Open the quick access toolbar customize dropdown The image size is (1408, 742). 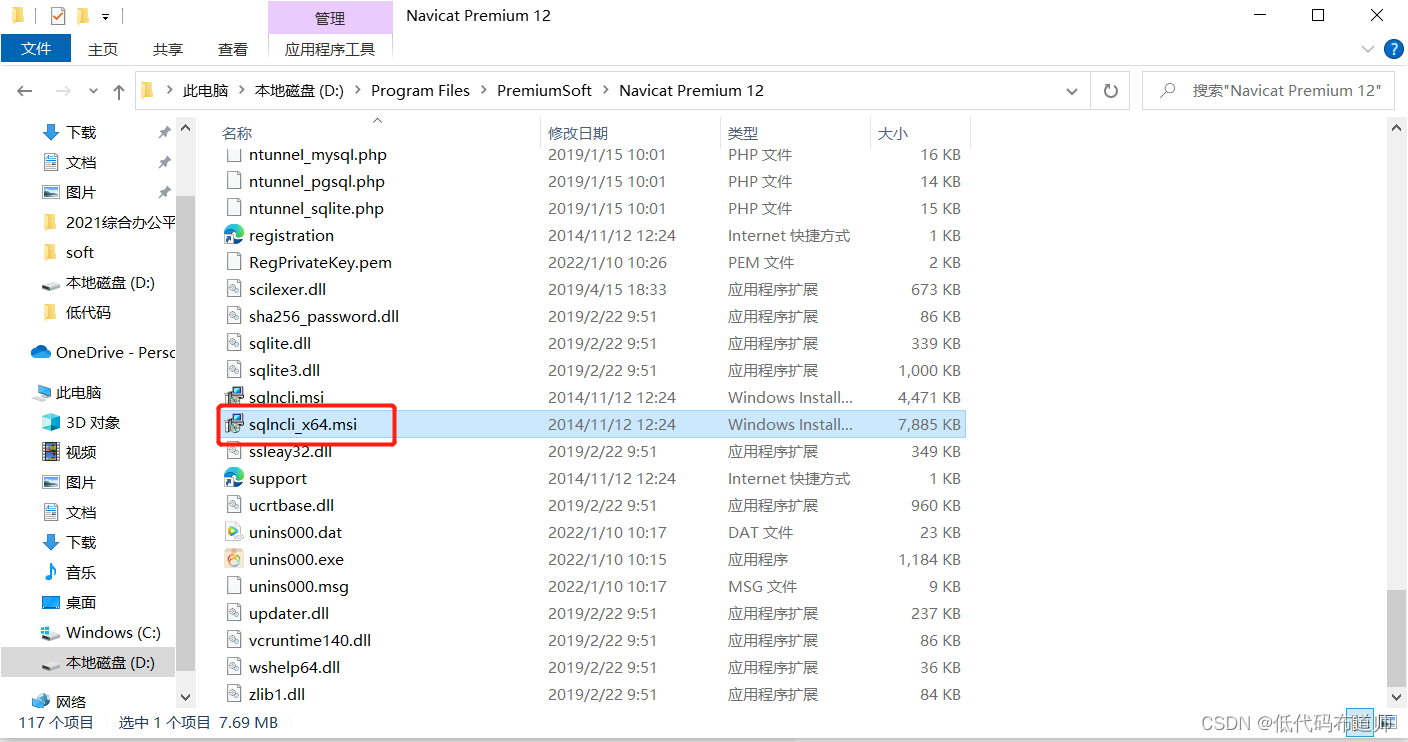click(105, 17)
